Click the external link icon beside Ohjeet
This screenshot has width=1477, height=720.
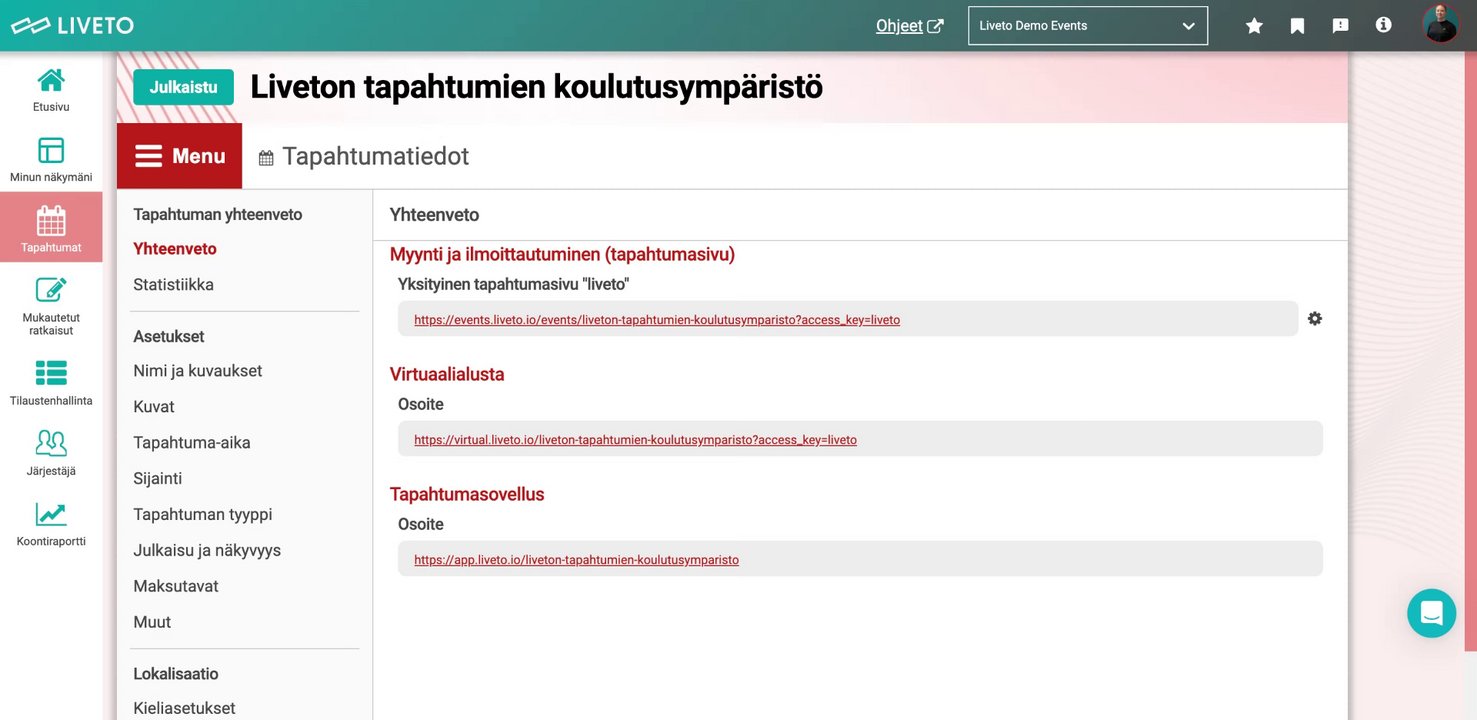(935, 26)
